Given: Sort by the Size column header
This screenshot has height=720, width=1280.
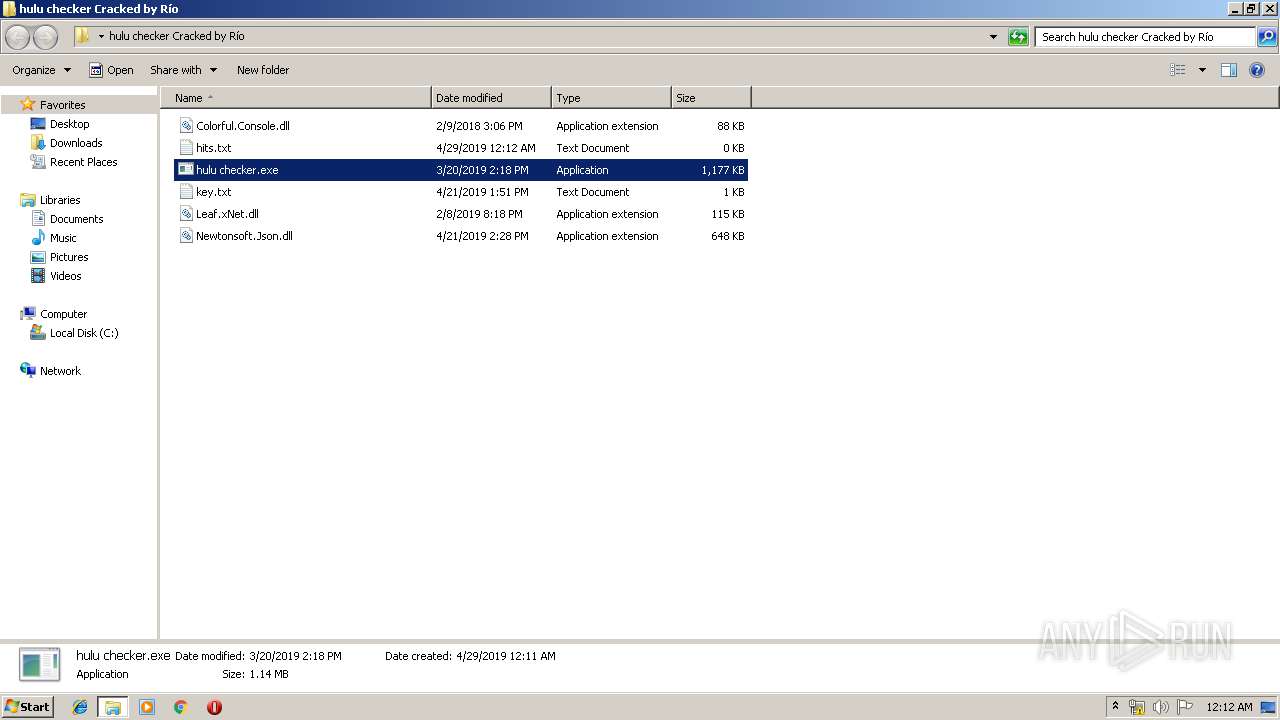Looking at the screenshot, I should click(x=711, y=98).
